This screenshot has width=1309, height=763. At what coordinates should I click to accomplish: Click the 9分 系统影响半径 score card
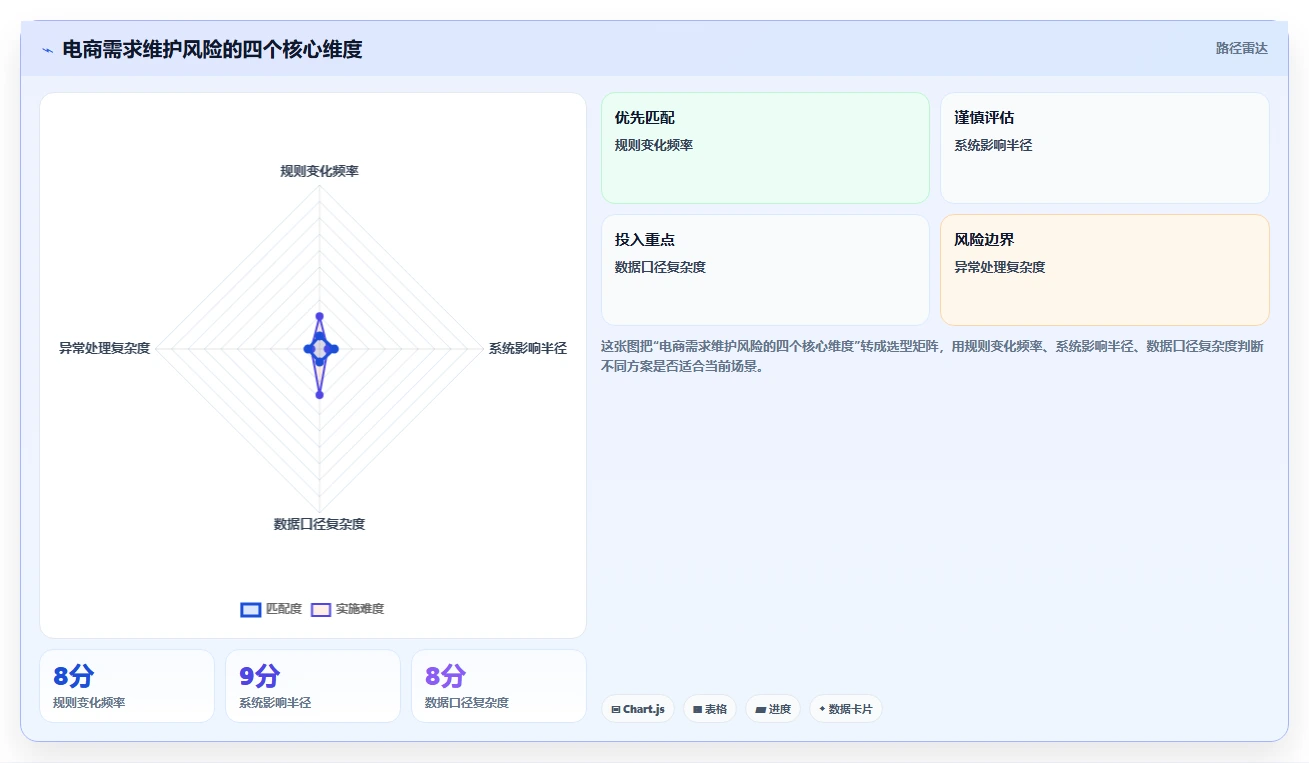tap(313, 686)
